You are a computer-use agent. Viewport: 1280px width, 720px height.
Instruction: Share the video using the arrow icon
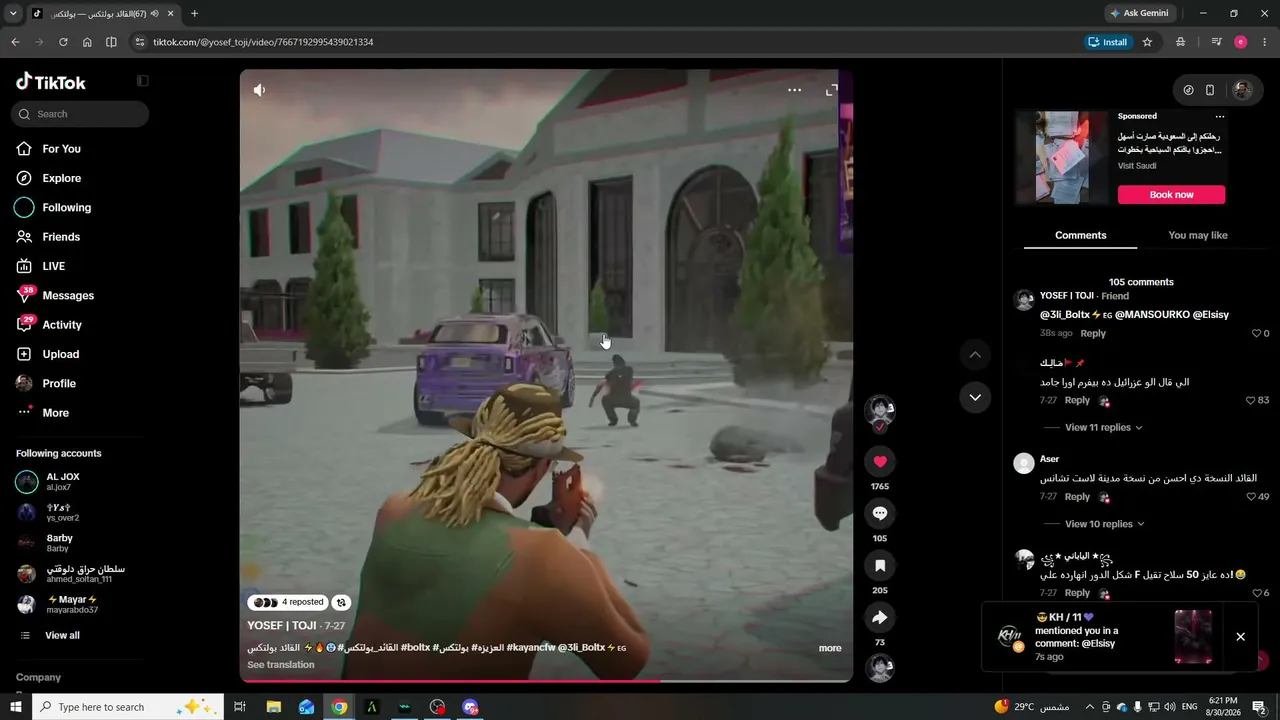pos(880,618)
